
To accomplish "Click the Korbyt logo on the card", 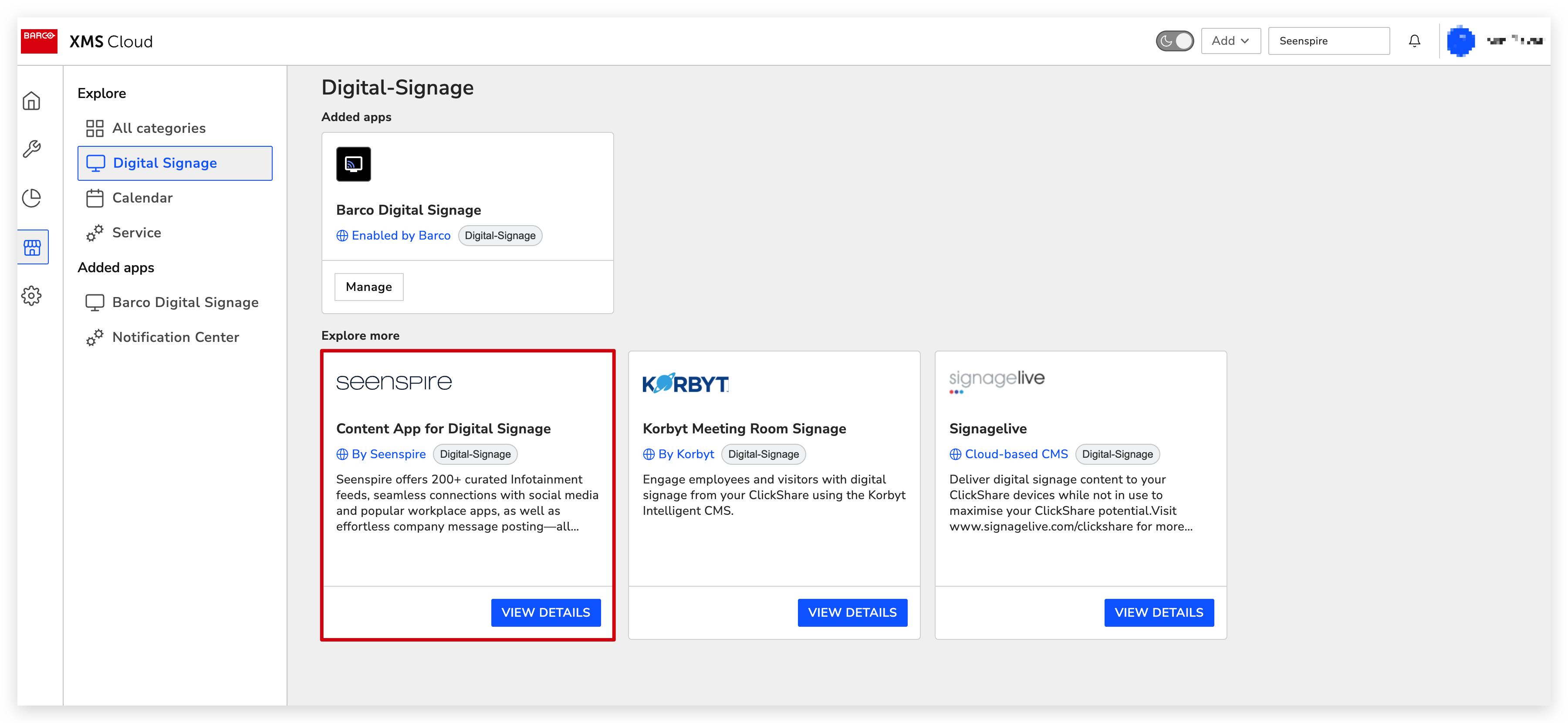I will (x=686, y=383).
